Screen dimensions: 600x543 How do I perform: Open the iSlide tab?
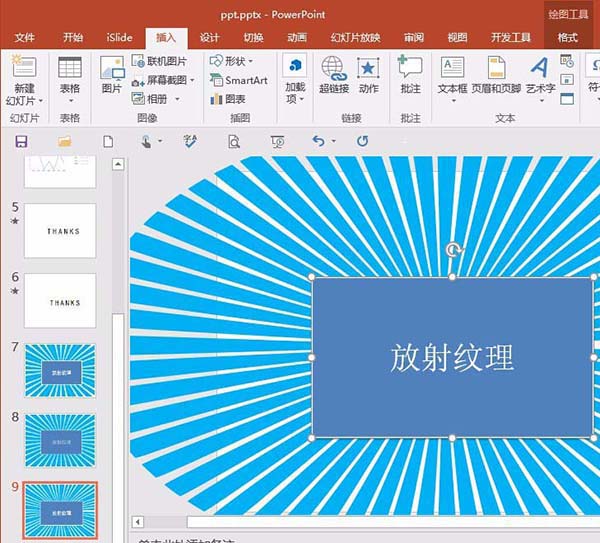[x=119, y=38]
